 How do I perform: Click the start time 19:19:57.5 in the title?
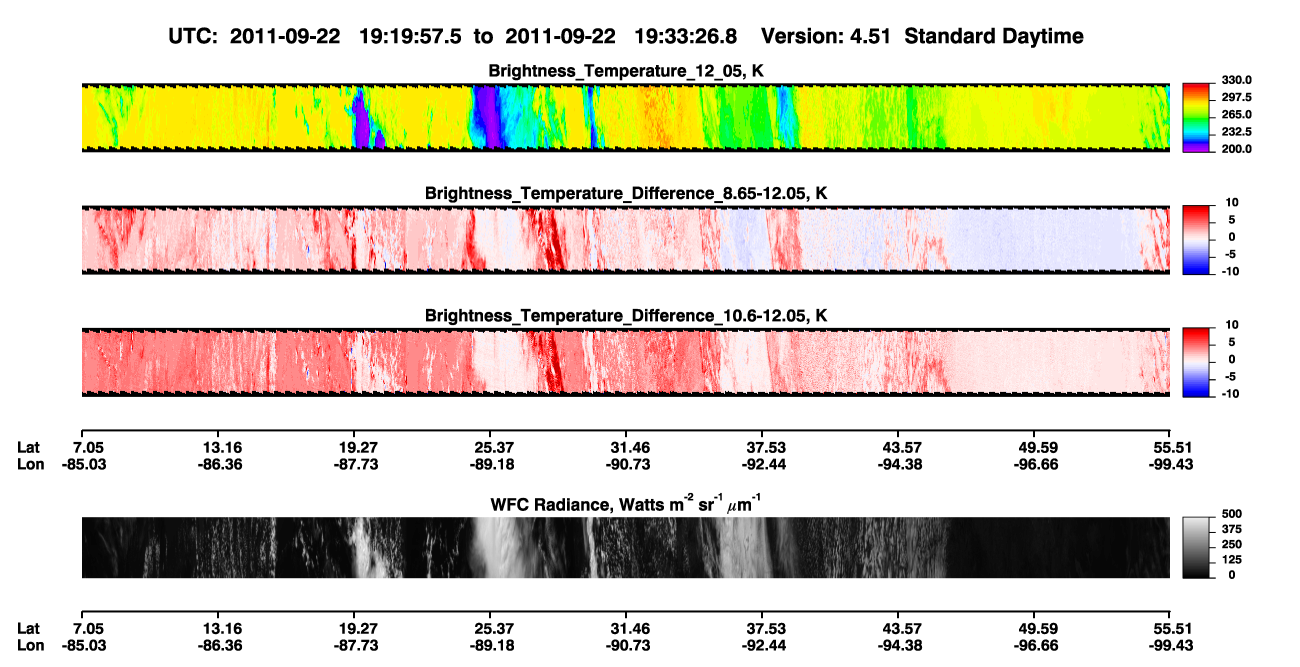point(409,36)
